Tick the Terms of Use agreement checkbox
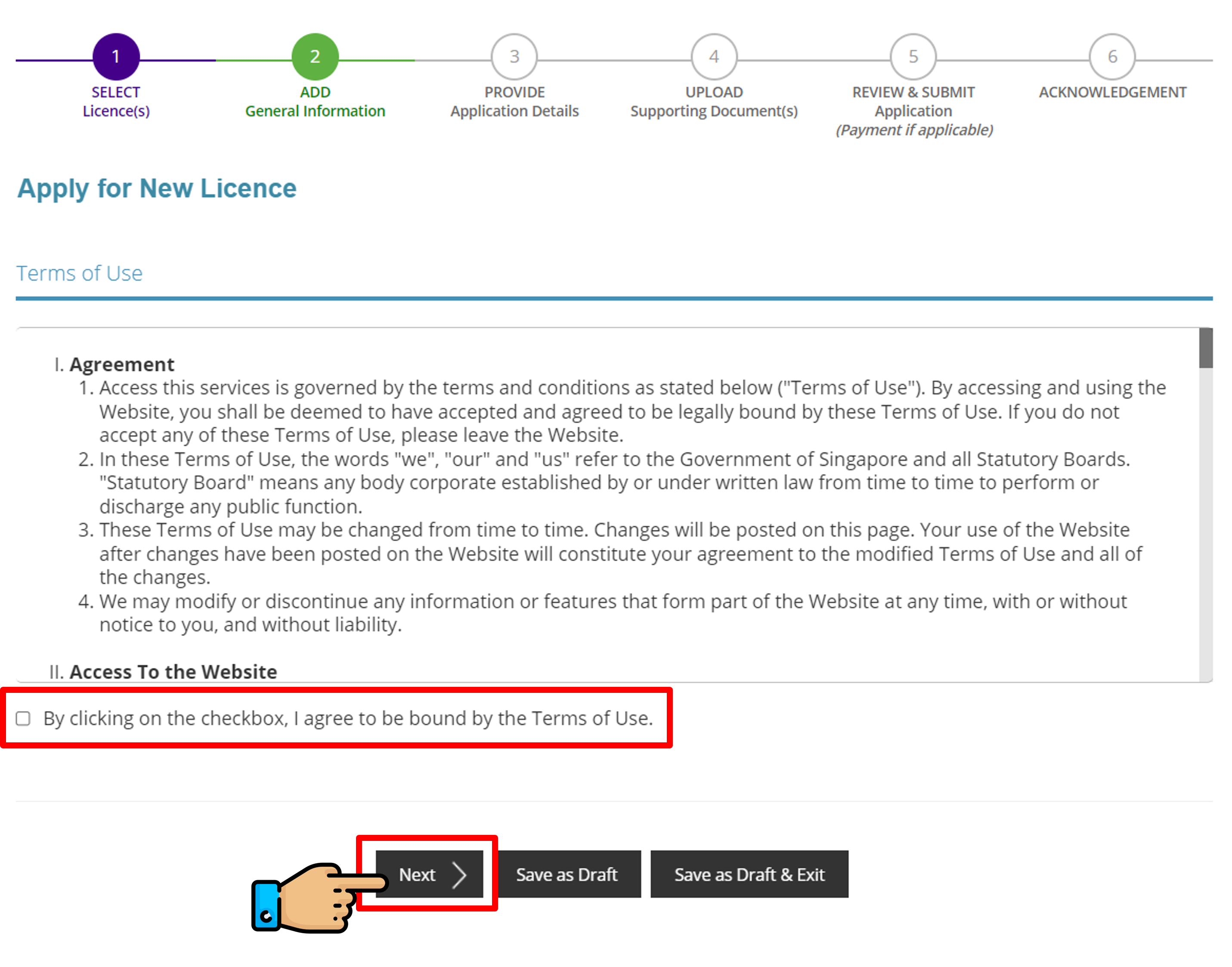The width and height of the screenshot is (1232, 967). click(x=23, y=718)
